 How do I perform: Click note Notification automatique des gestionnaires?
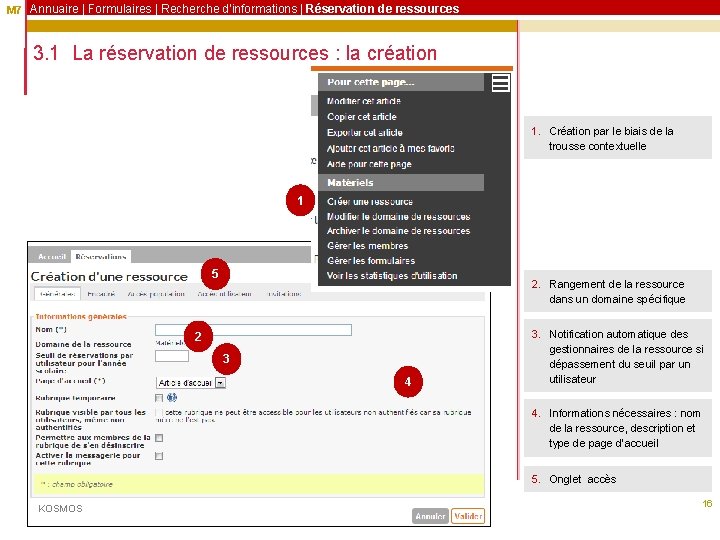tap(618, 356)
